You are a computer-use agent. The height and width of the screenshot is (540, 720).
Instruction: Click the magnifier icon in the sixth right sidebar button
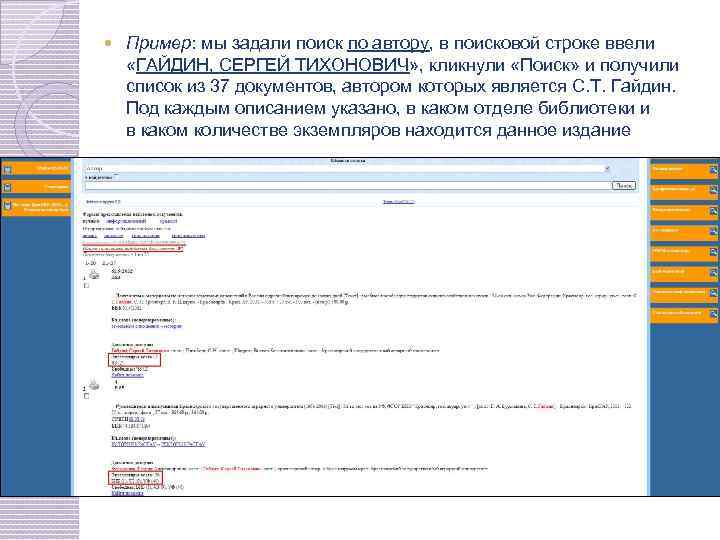click(713, 273)
